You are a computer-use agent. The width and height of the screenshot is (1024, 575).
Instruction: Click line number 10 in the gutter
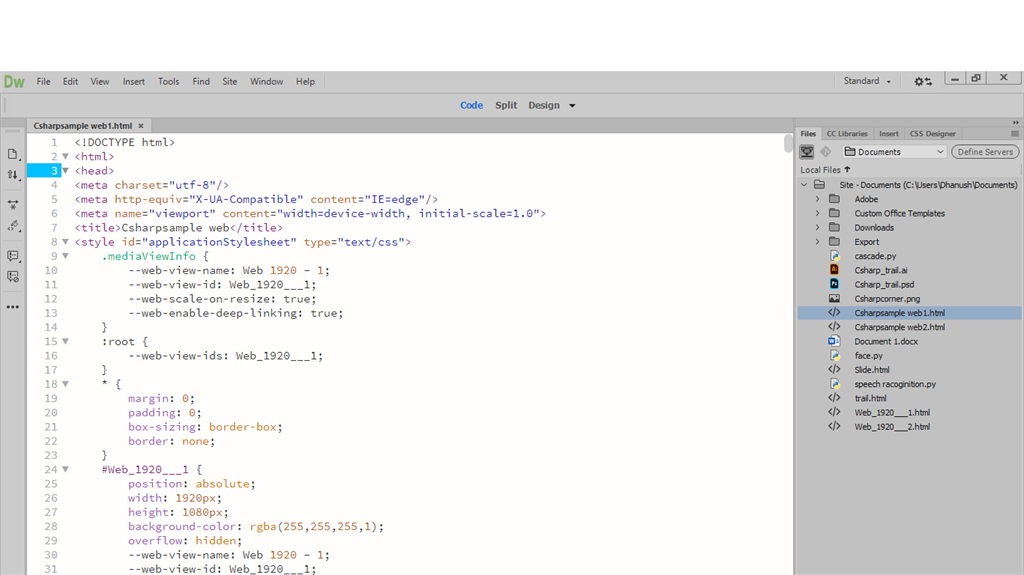click(x=51, y=271)
